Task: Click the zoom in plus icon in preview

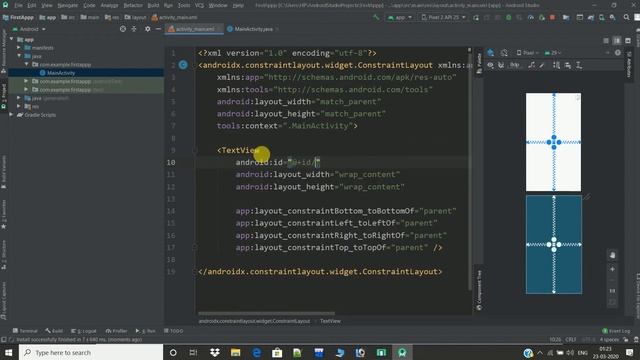Action: 612,269
